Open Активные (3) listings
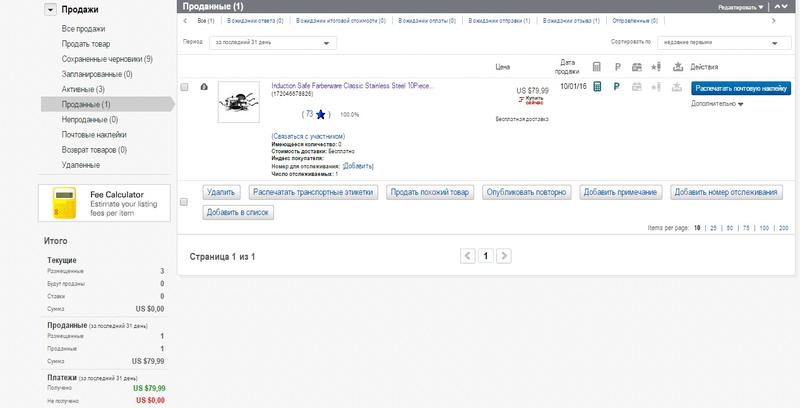This screenshot has width=800, height=408. 83,89
